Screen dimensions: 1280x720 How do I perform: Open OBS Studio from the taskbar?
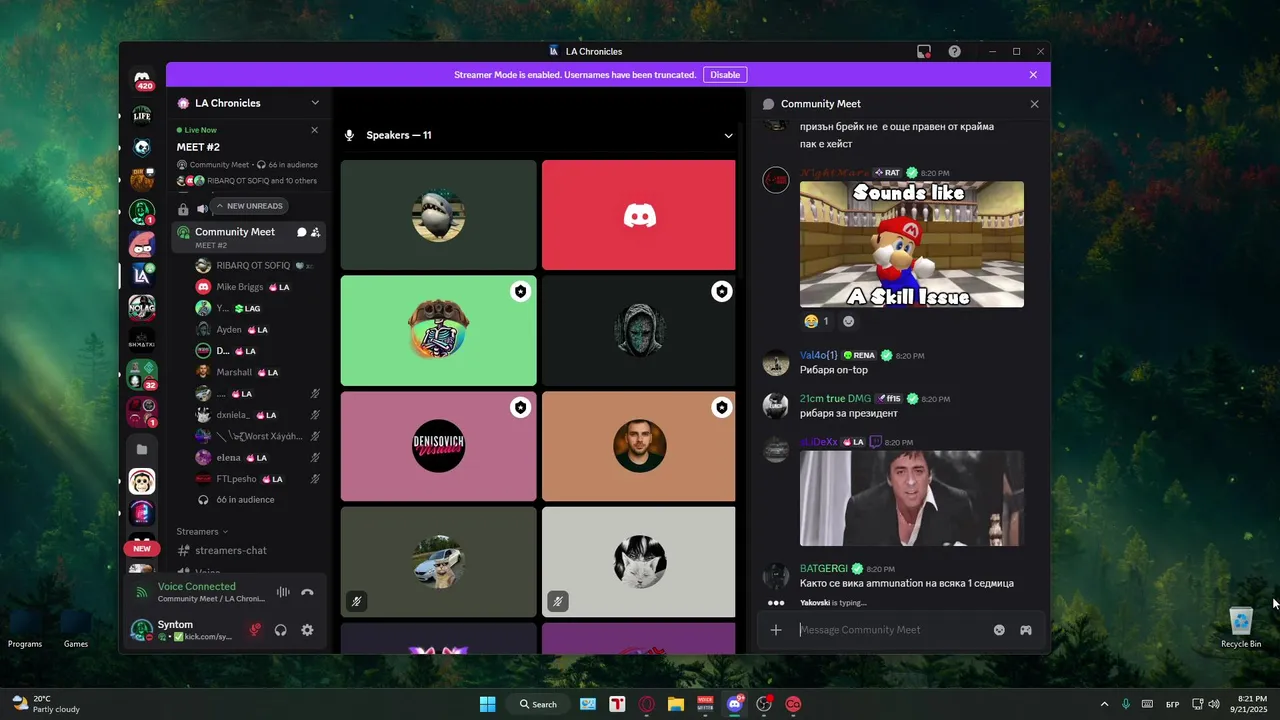[x=765, y=704]
